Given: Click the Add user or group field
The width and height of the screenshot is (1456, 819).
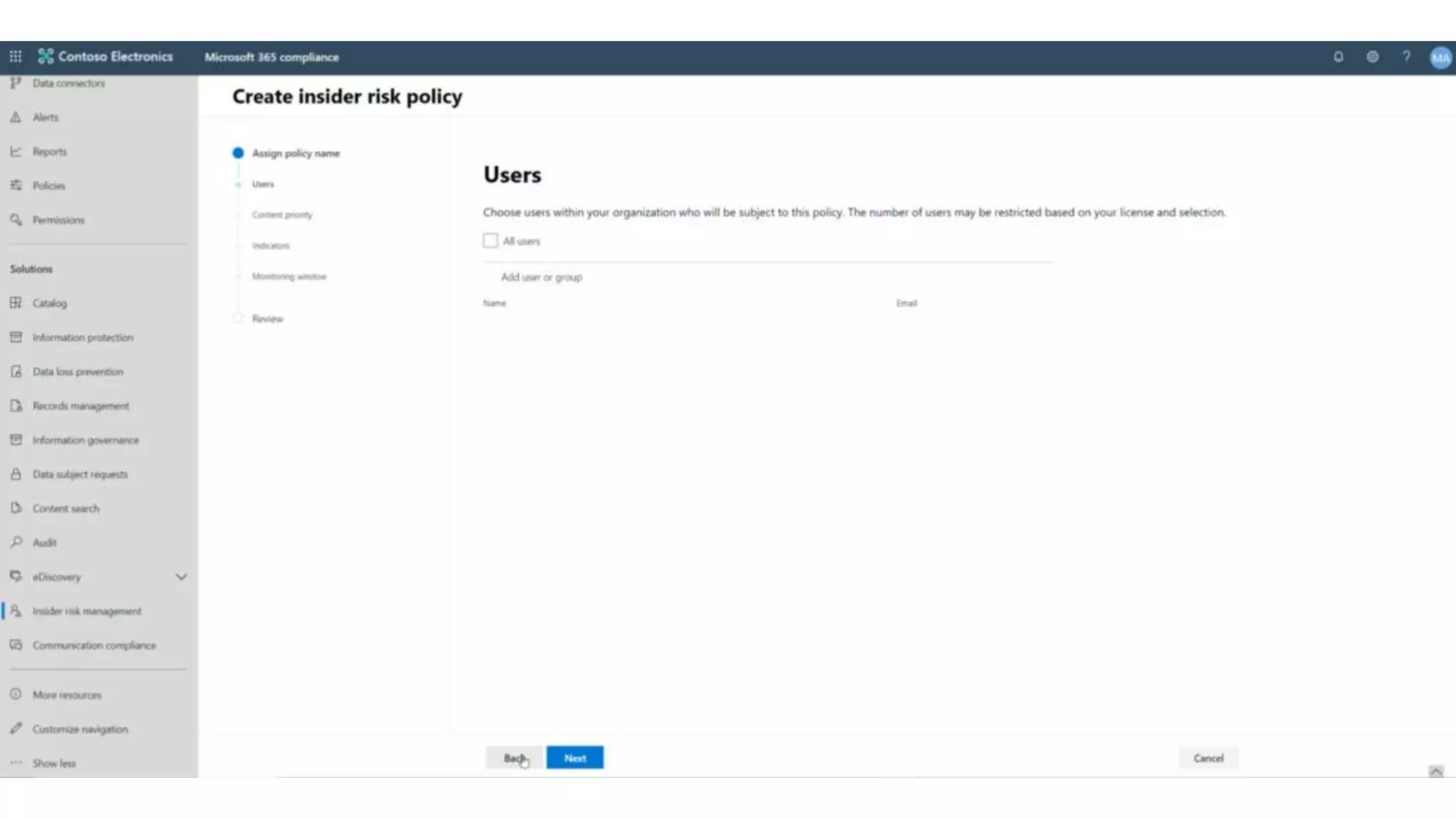Looking at the screenshot, I should click(542, 277).
